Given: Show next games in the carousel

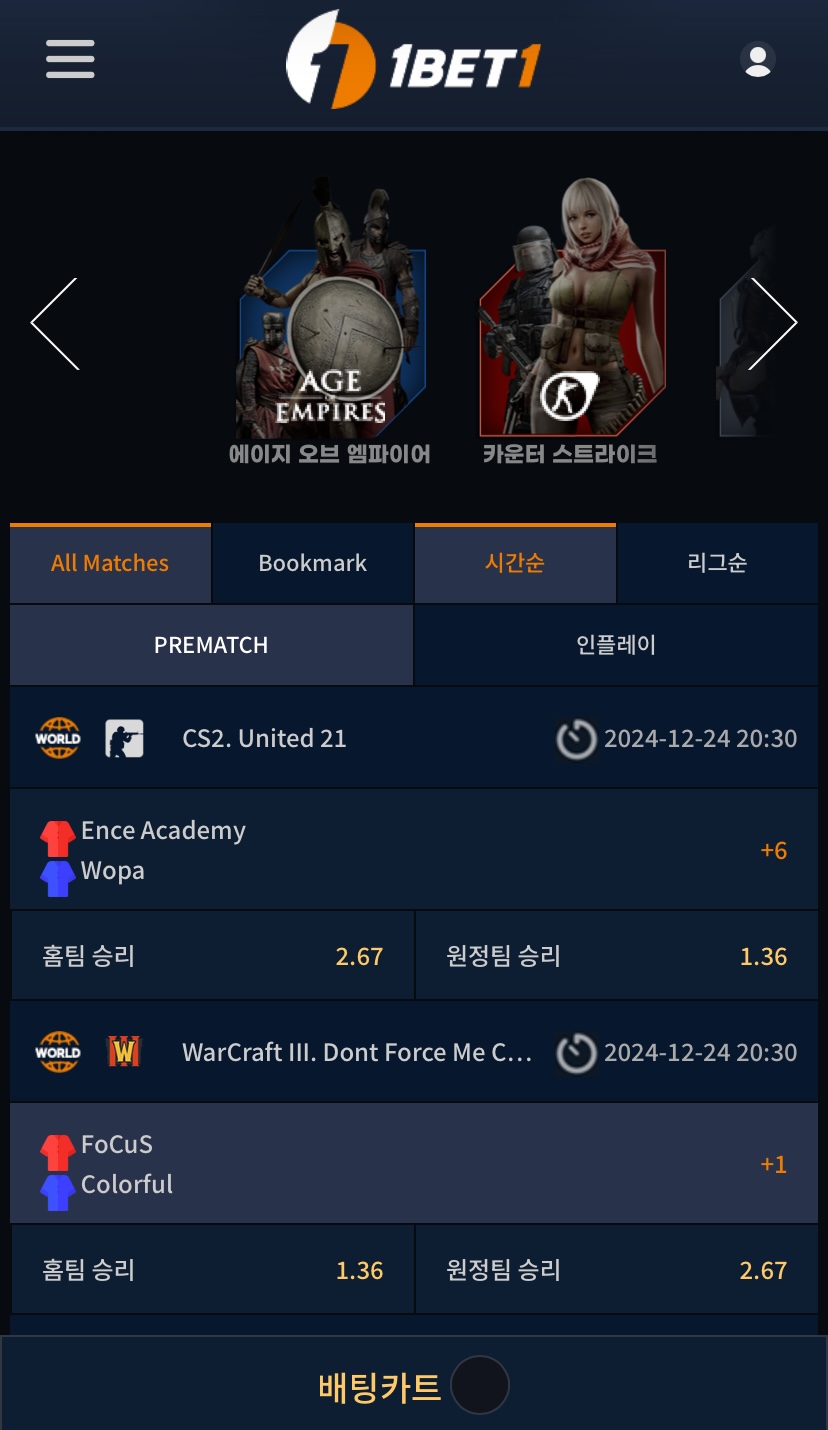Looking at the screenshot, I should tap(773, 323).
